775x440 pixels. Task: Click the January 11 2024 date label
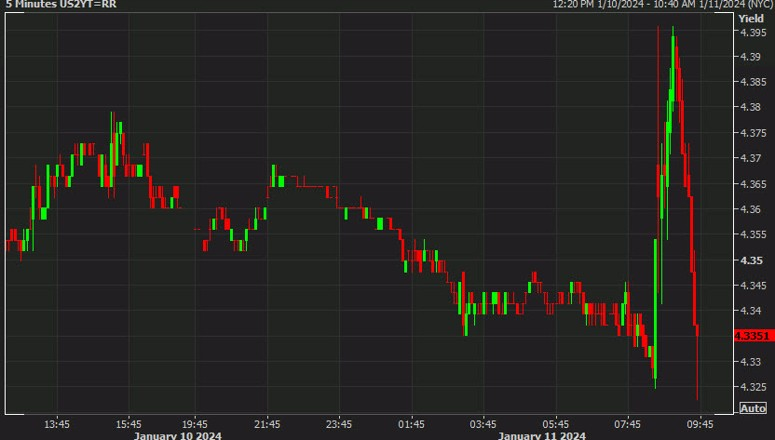click(x=542, y=436)
